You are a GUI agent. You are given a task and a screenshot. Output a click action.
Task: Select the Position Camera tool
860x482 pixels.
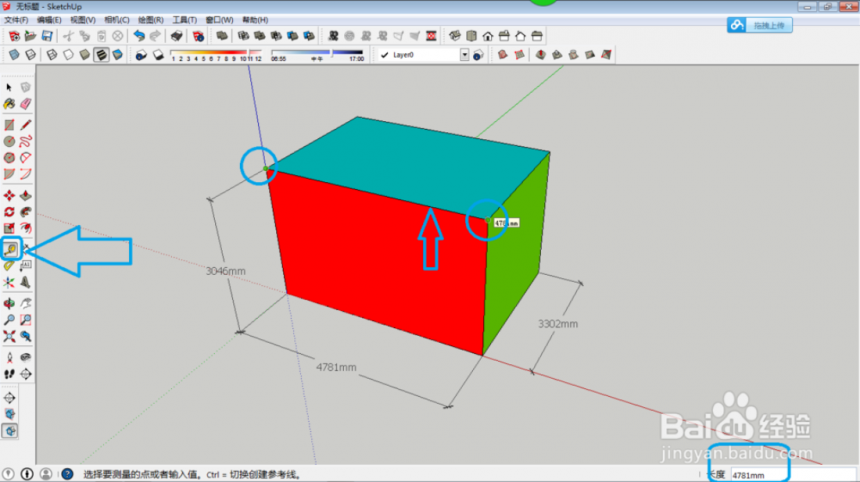(x=9, y=358)
